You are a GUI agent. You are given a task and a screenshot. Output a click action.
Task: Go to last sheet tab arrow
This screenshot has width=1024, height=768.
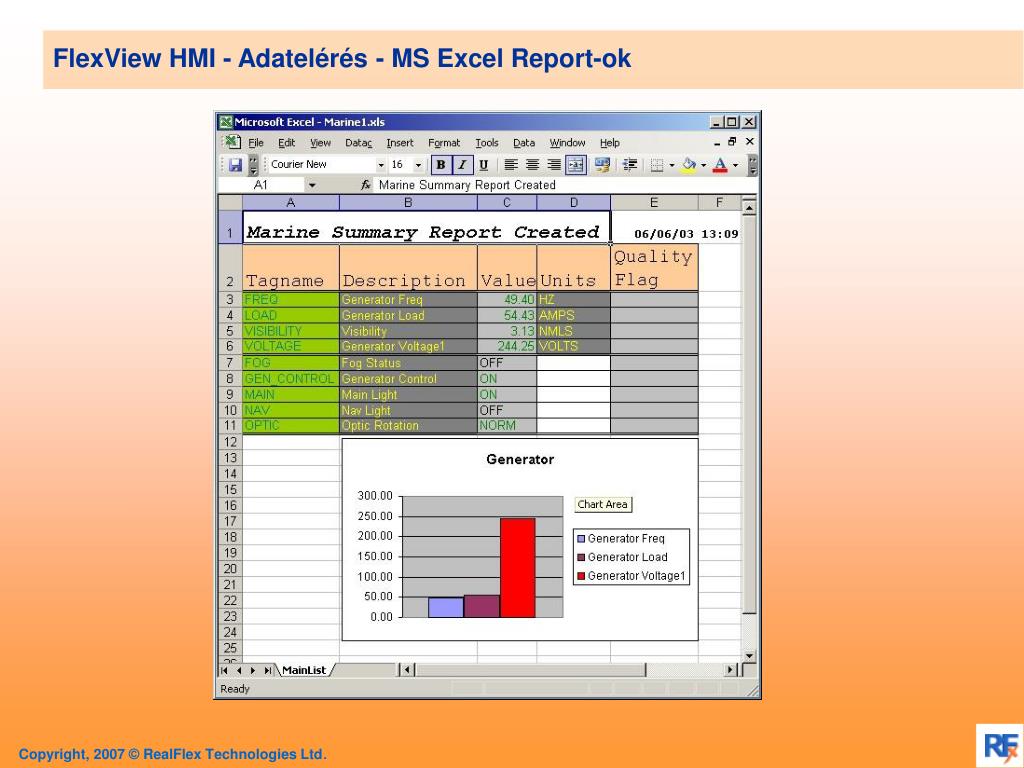pos(267,670)
